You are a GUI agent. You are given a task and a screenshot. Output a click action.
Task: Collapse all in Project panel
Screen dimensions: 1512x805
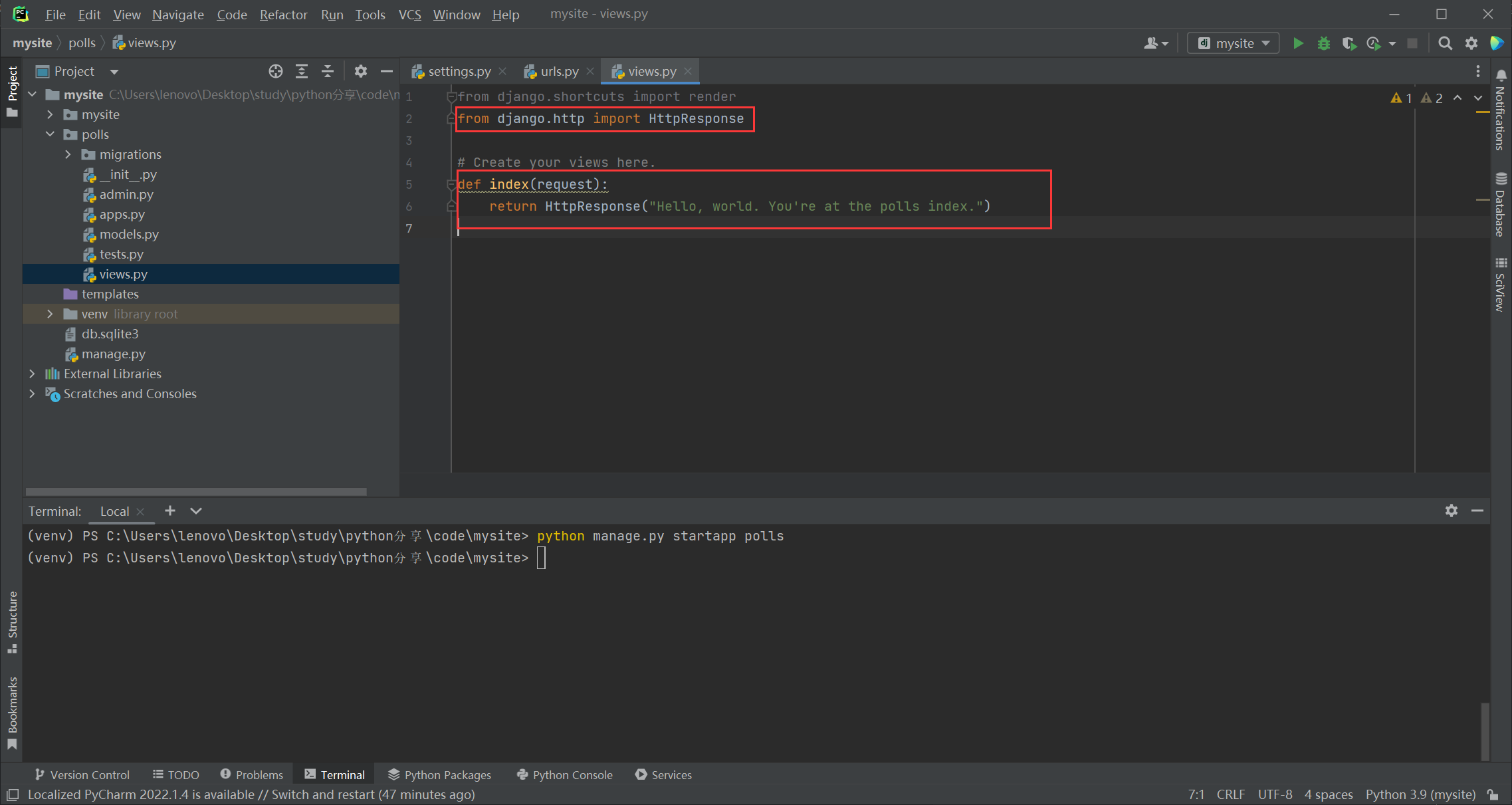pyautogui.click(x=328, y=71)
